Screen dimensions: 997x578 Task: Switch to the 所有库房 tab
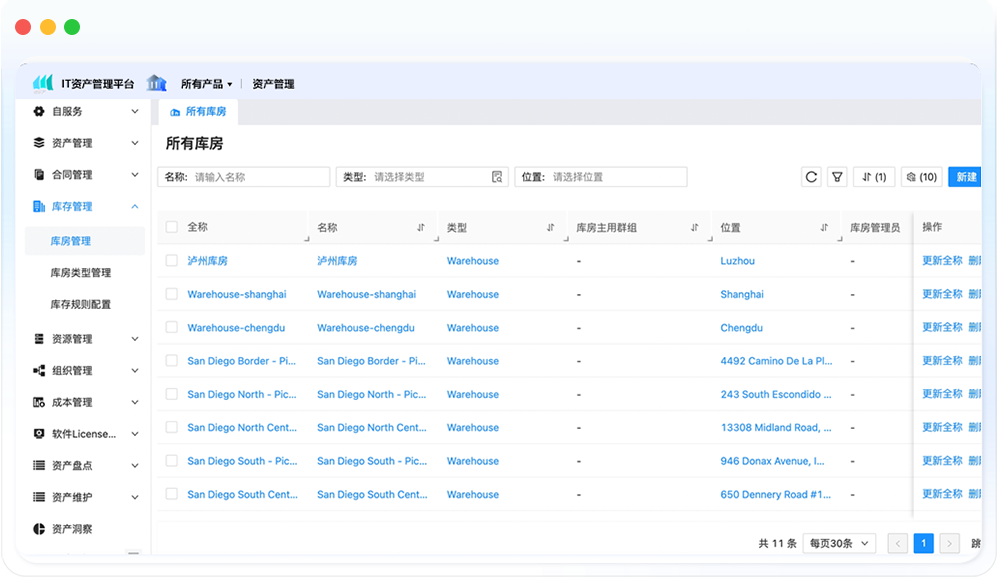[x=199, y=112]
